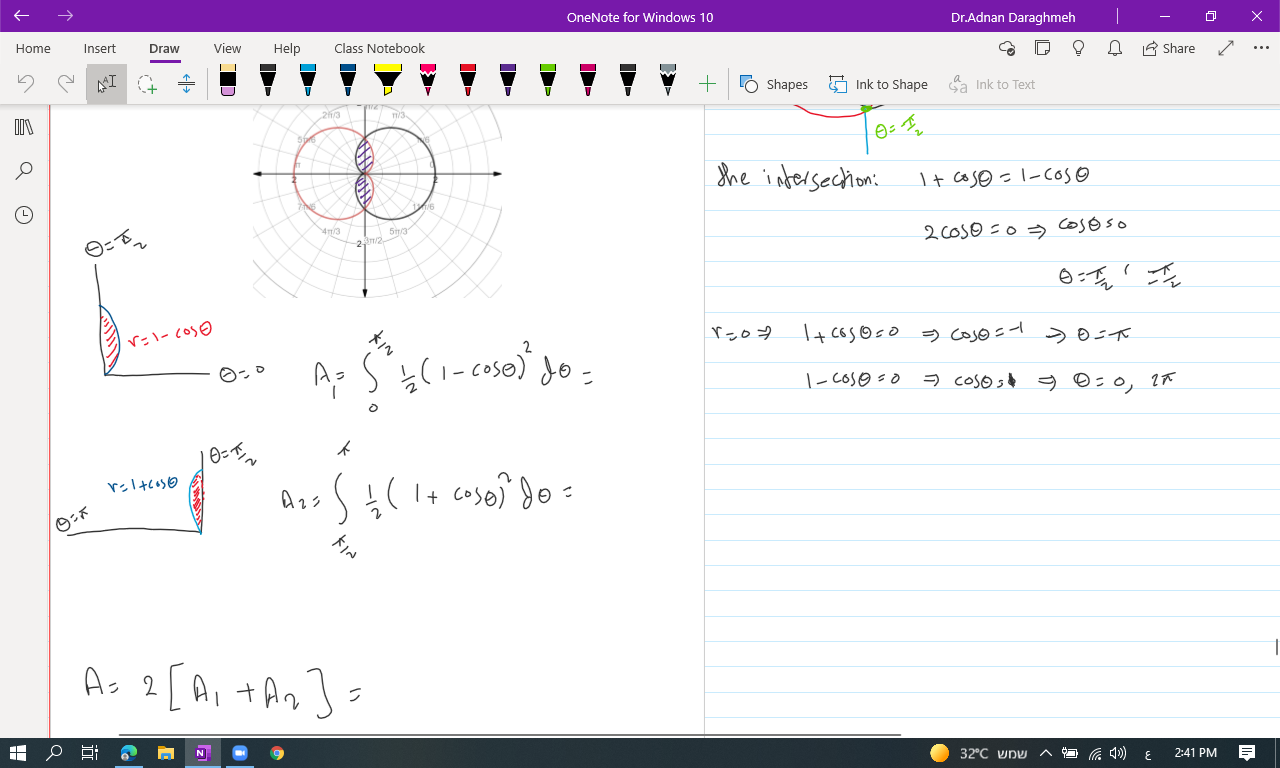Add a new pen with plus icon
The height and width of the screenshot is (768, 1280).
click(x=707, y=84)
